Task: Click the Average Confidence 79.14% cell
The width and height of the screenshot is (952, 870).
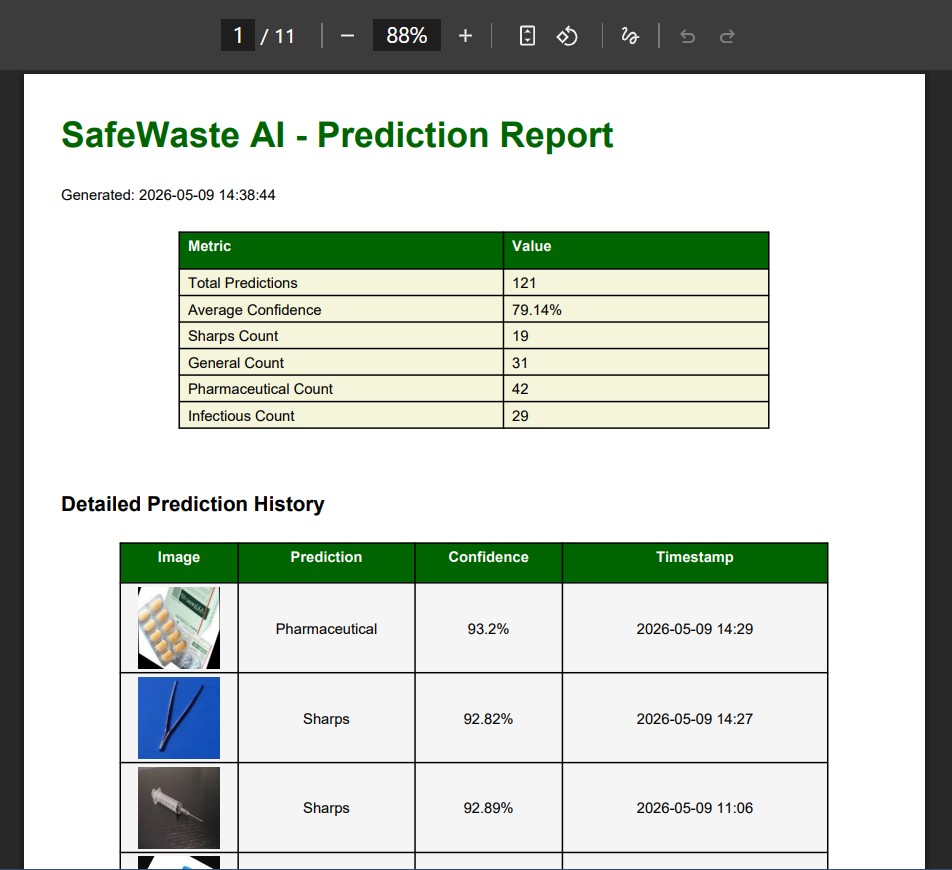Action: (x=636, y=310)
